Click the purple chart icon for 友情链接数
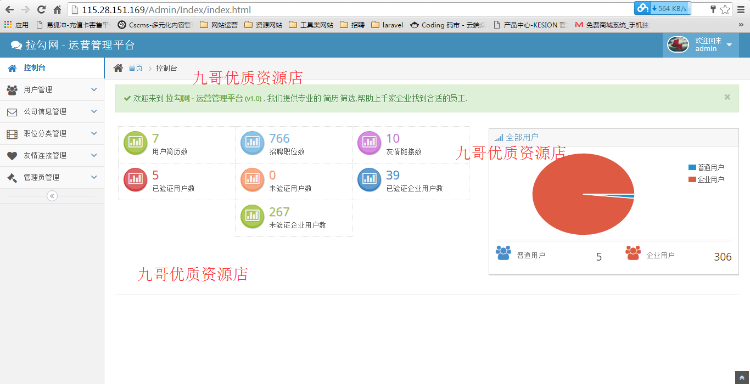This screenshot has height=384, width=750. pyautogui.click(x=369, y=143)
